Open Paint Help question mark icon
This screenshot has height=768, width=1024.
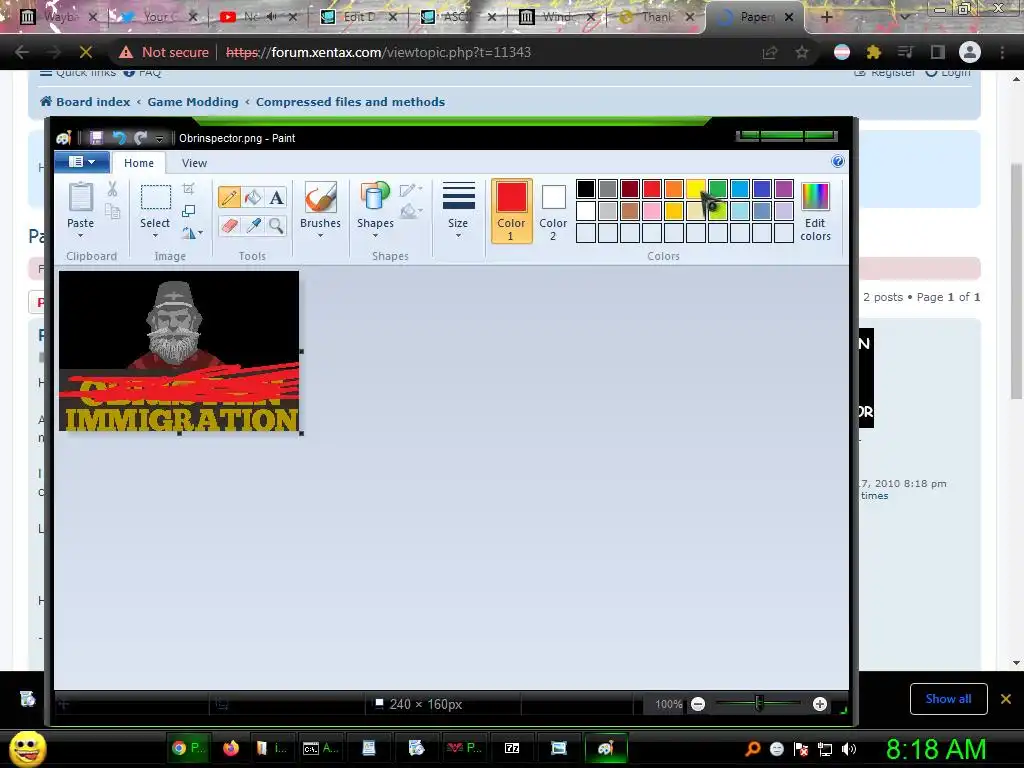coord(838,161)
